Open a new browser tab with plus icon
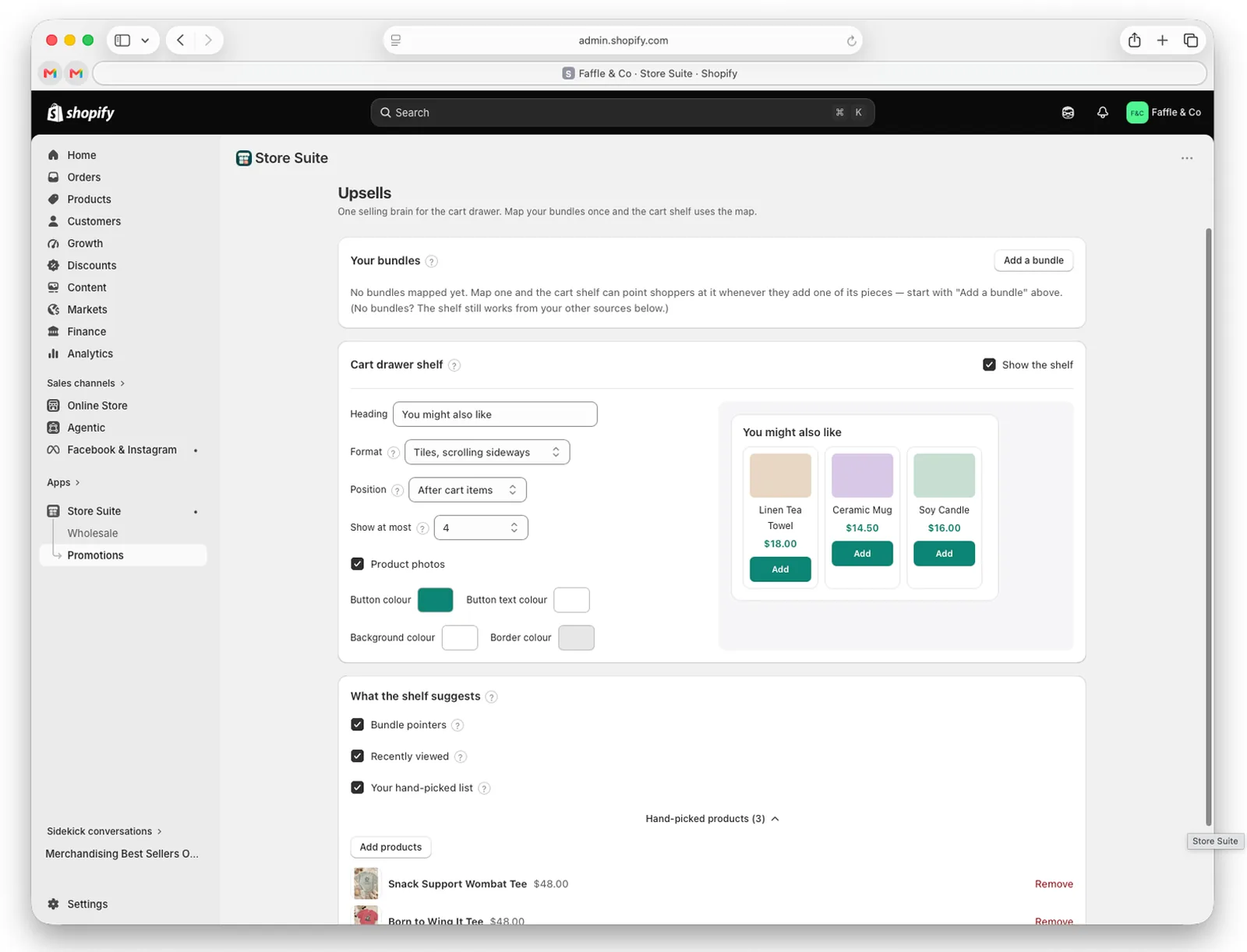1247x952 pixels. (x=1162, y=41)
